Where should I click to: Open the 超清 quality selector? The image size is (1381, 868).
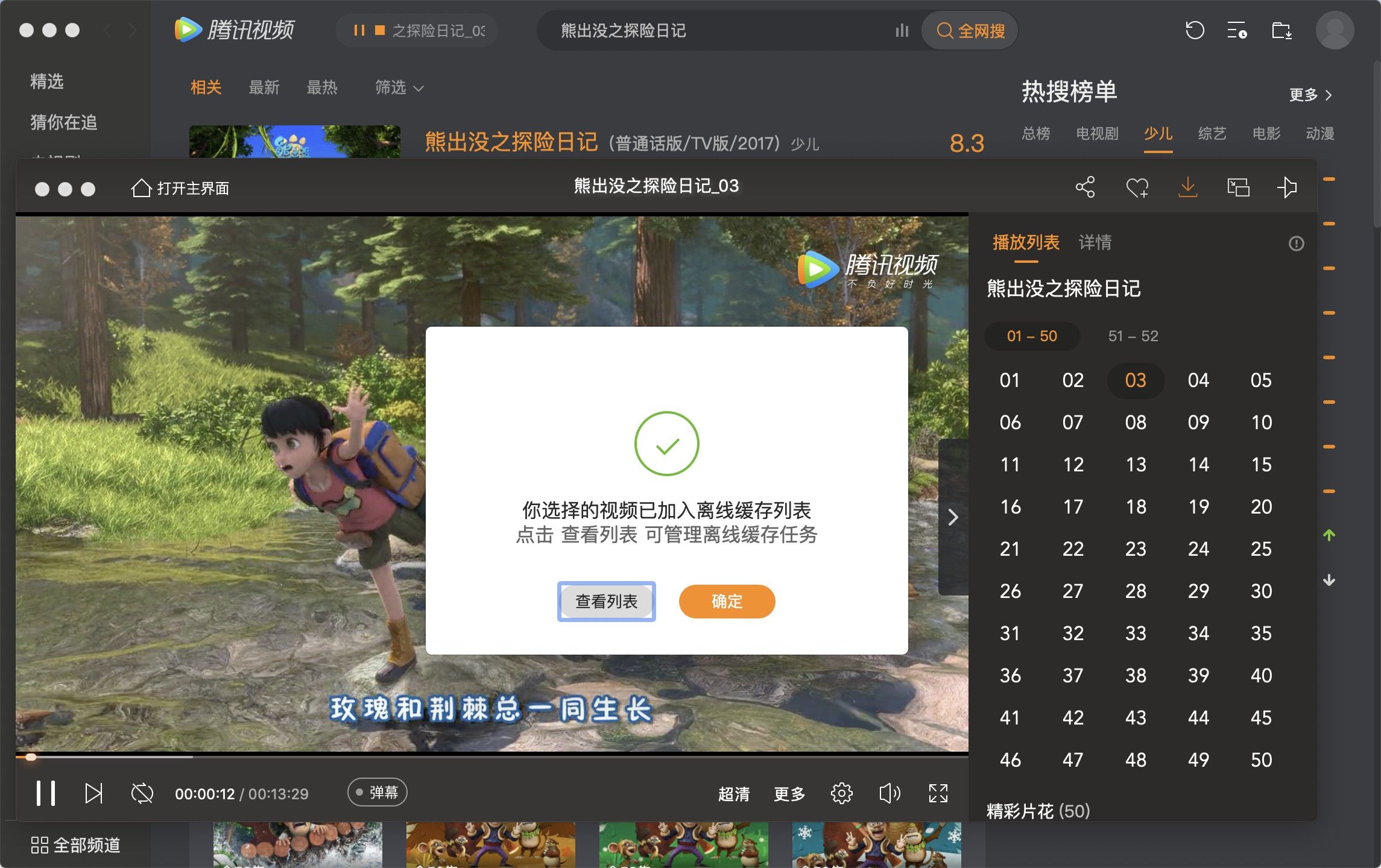[x=734, y=794]
